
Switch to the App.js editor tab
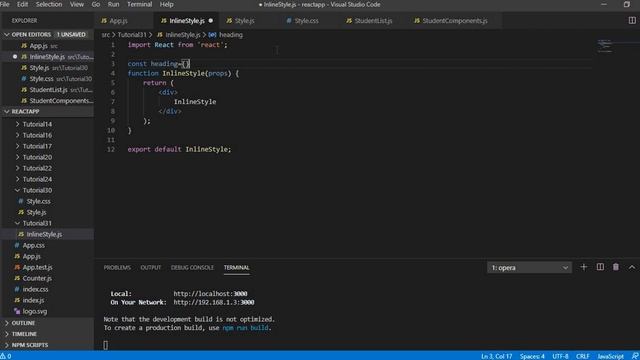125,20
